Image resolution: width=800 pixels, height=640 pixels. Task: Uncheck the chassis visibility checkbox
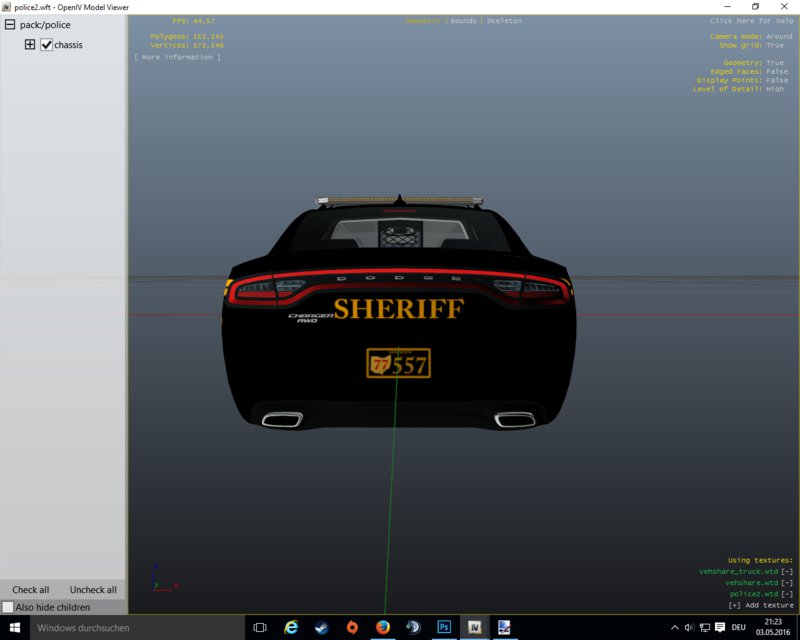(x=46, y=44)
